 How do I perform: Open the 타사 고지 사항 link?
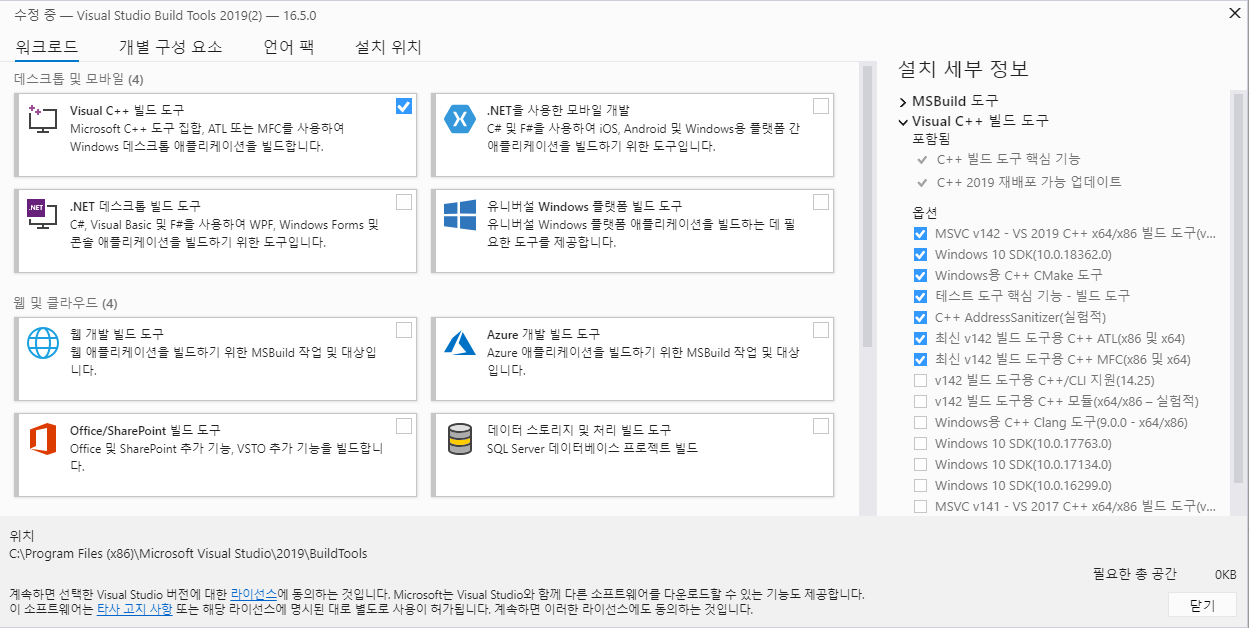[134, 608]
